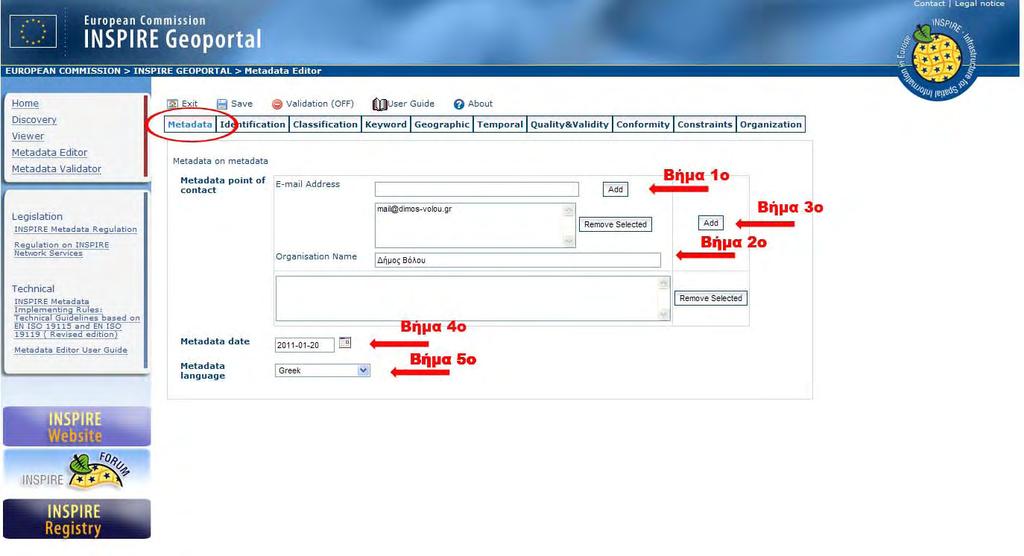Open the Geographic tab
The width and height of the screenshot is (1024, 556).
(x=441, y=124)
